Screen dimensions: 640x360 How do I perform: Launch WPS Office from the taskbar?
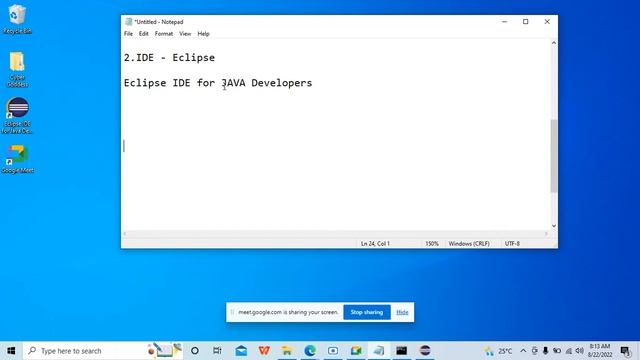pos(264,351)
